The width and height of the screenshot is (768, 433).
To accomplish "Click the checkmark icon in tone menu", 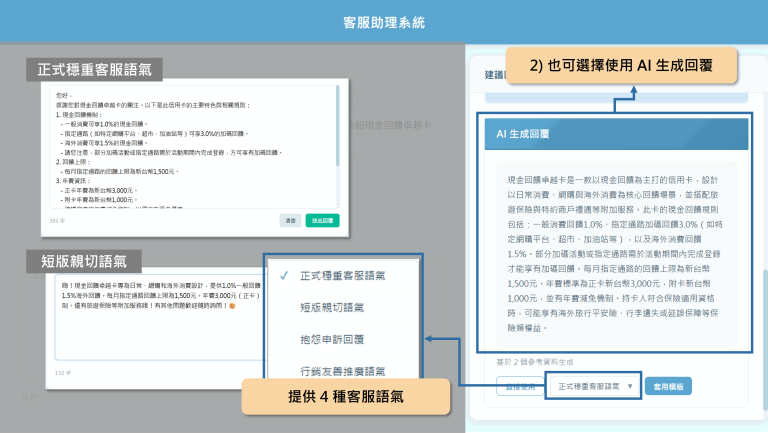I will 285,275.
